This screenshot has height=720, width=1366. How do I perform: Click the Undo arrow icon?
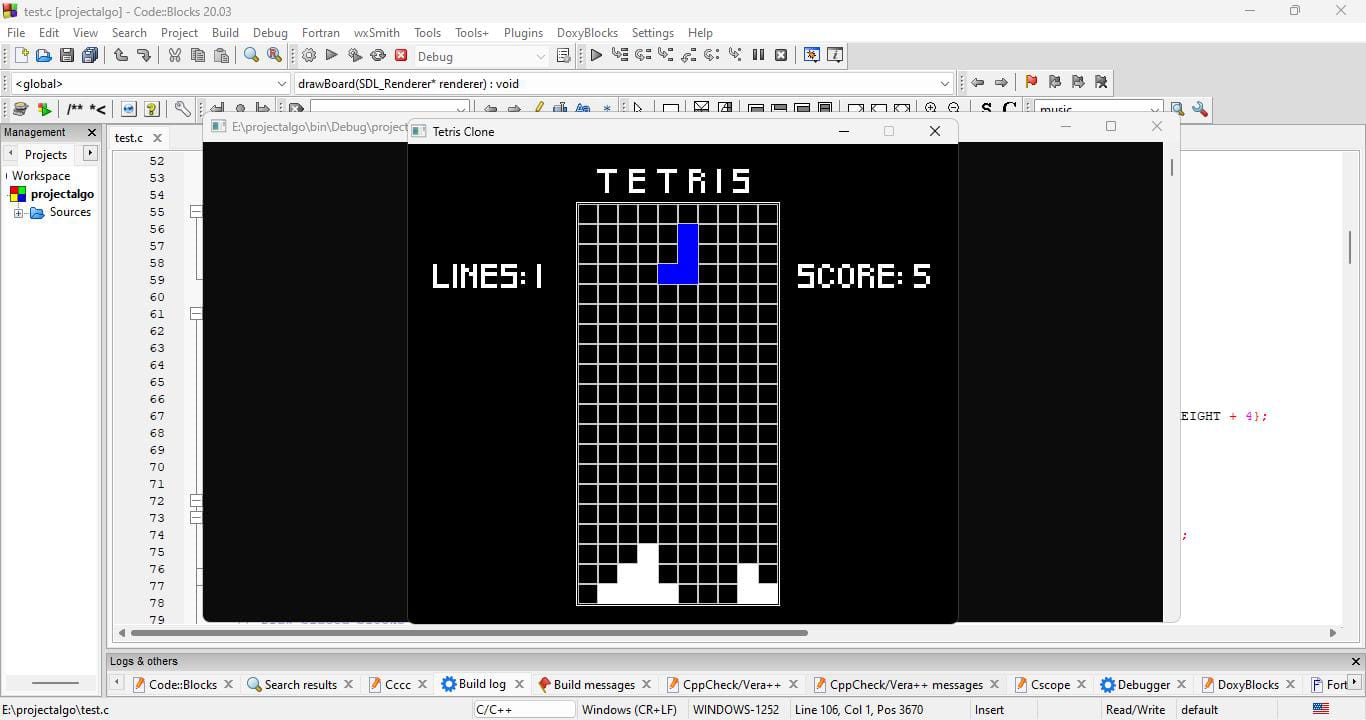pyautogui.click(x=121, y=56)
